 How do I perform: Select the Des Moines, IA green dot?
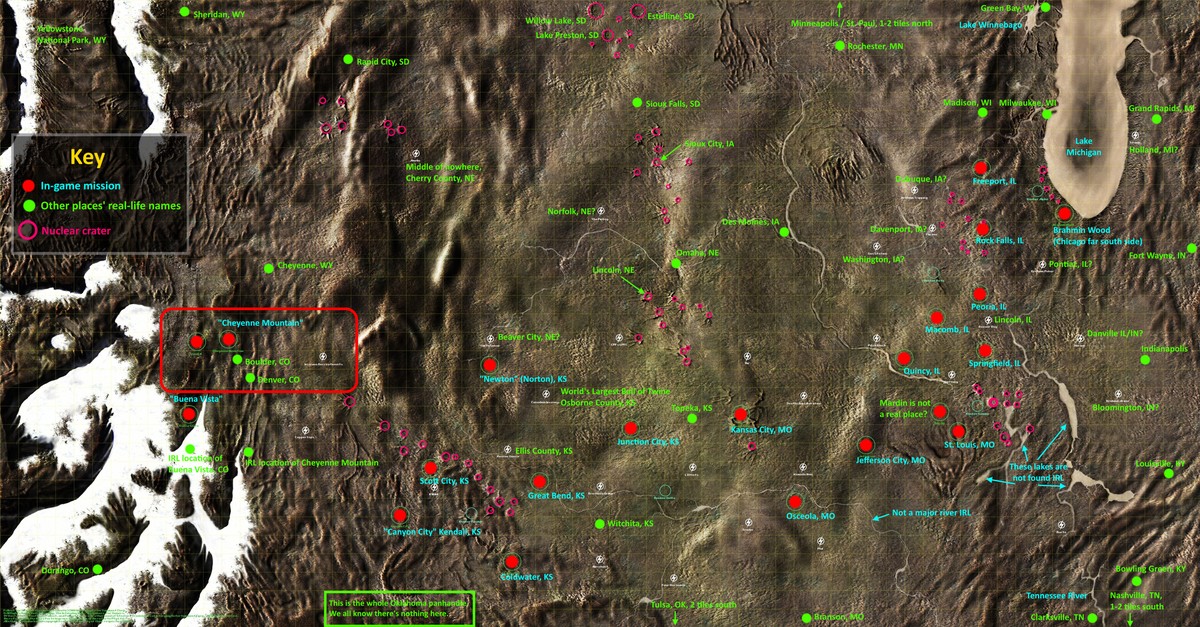pyautogui.click(x=785, y=232)
